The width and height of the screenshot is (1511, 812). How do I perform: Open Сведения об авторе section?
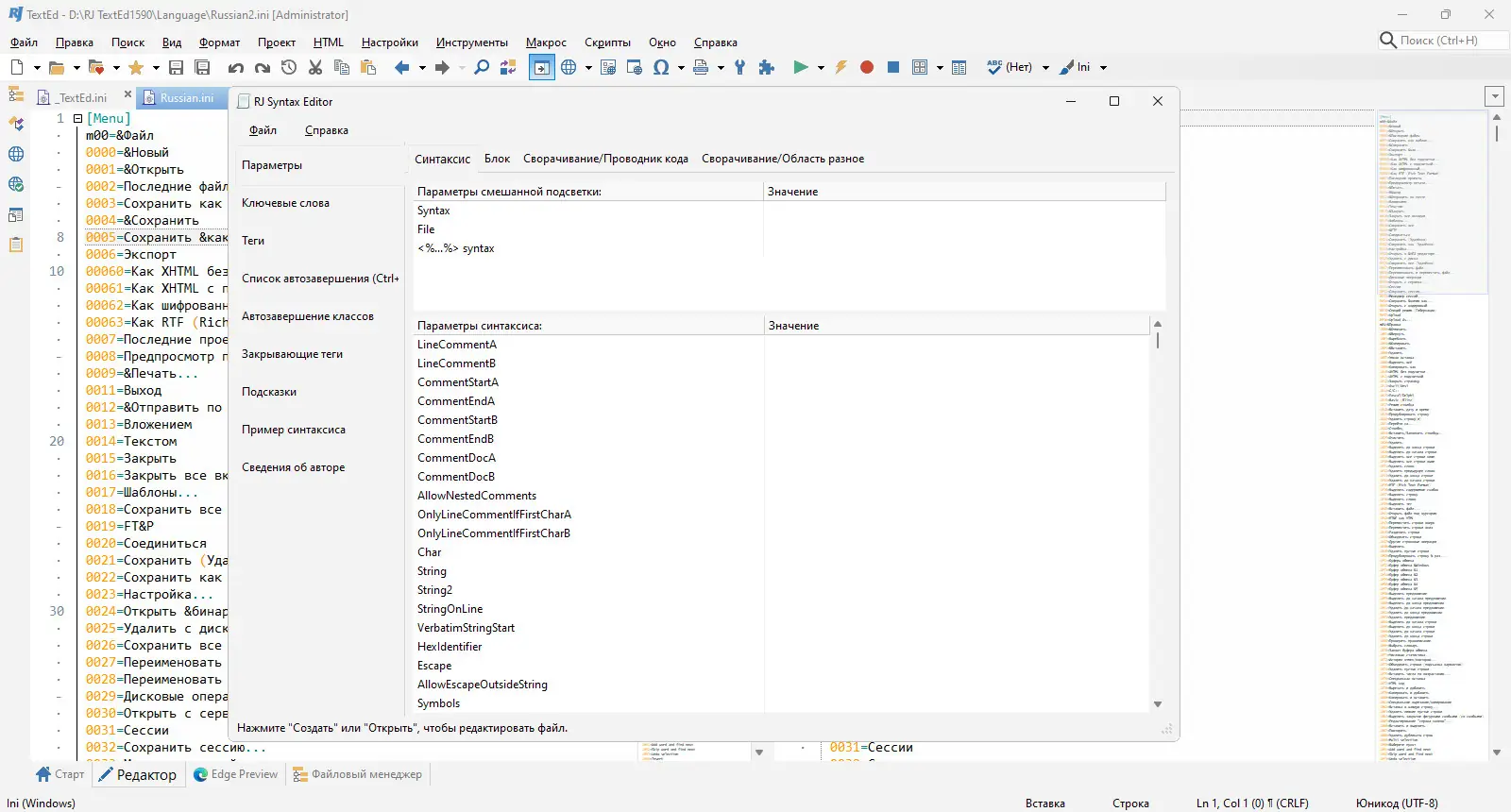[x=293, y=467]
